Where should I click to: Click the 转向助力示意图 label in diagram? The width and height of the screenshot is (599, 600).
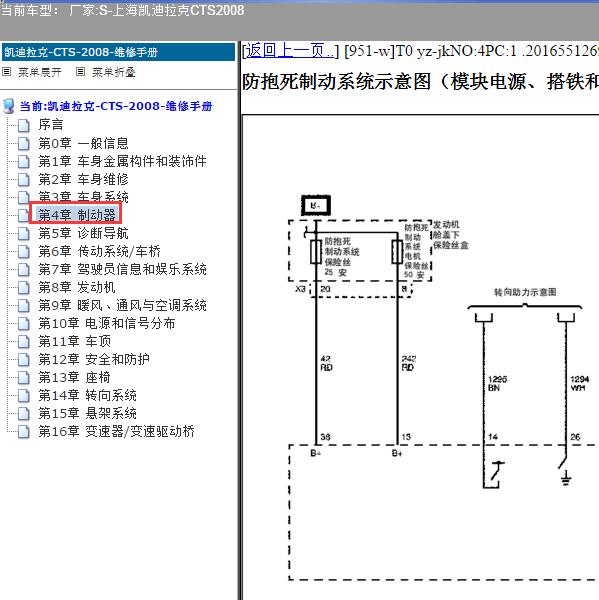(525, 292)
